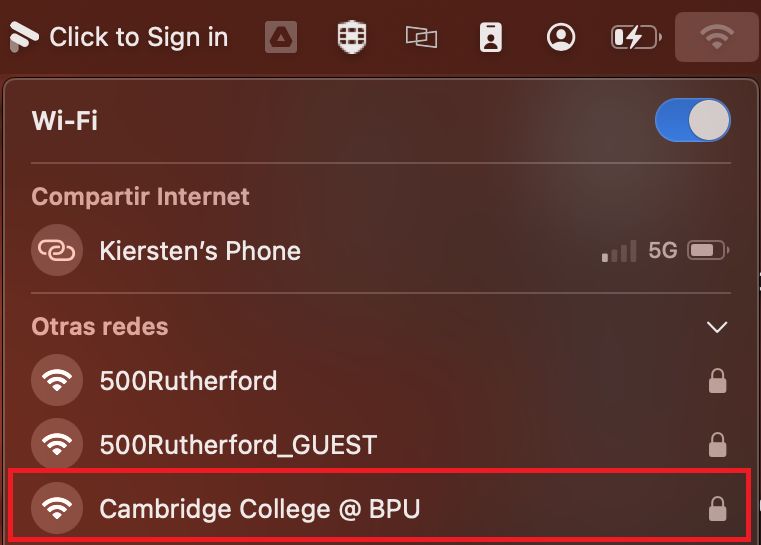Join the 500Rutherford_GUEST network
Image resolution: width=761 pixels, height=545 pixels.
coord(238,444)
